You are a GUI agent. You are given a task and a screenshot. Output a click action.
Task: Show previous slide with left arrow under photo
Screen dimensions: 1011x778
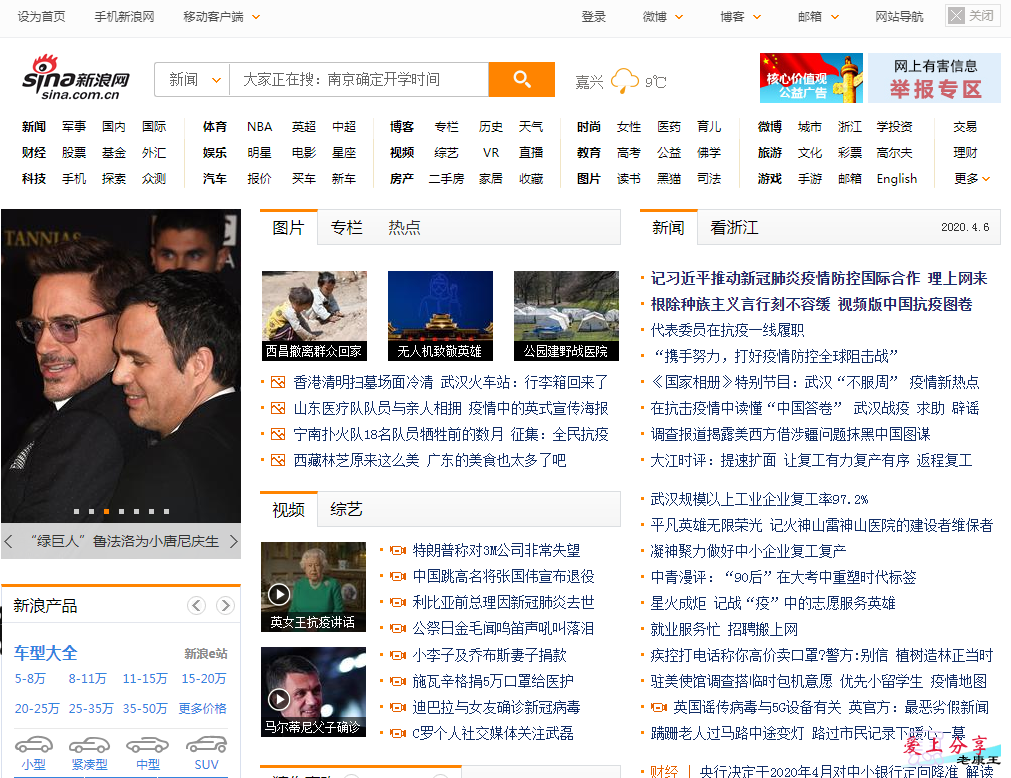pyautogui.click(x=8, y=541)
